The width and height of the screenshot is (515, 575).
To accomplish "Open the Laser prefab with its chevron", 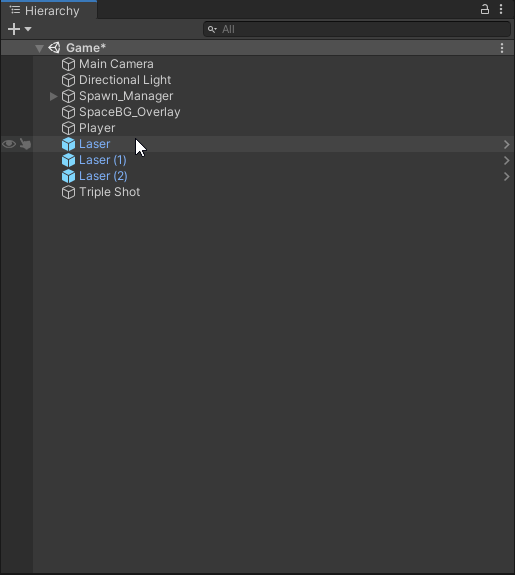I will point(506,144).
